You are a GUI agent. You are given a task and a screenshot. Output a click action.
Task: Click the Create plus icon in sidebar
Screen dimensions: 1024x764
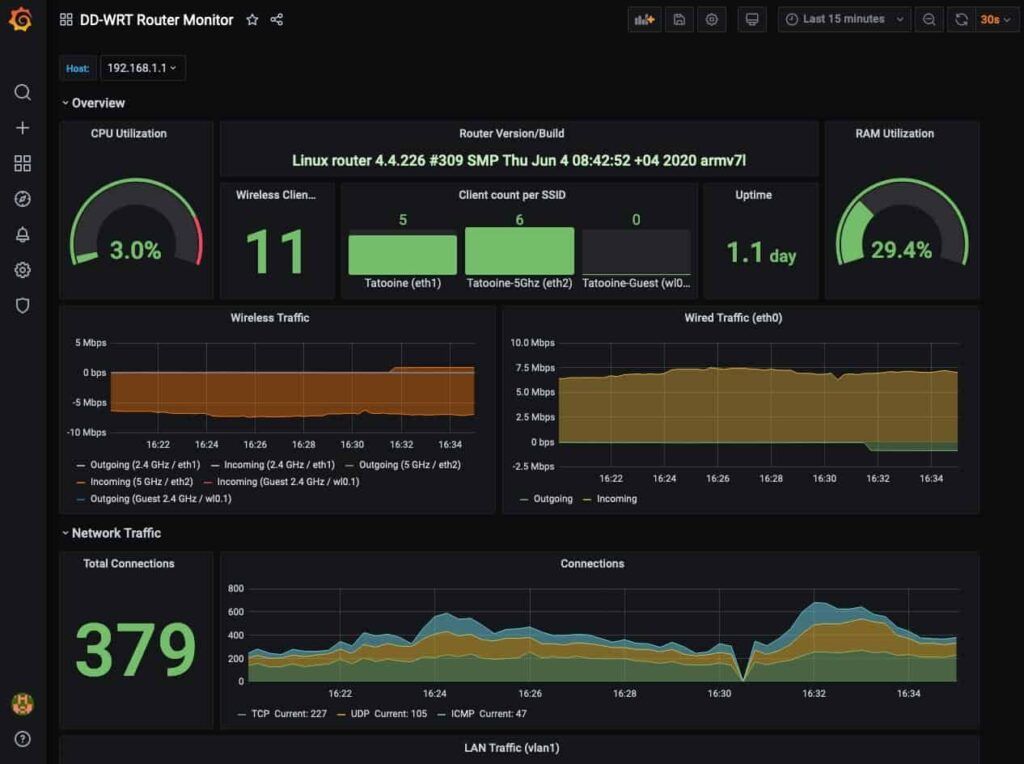coord(22,127)
